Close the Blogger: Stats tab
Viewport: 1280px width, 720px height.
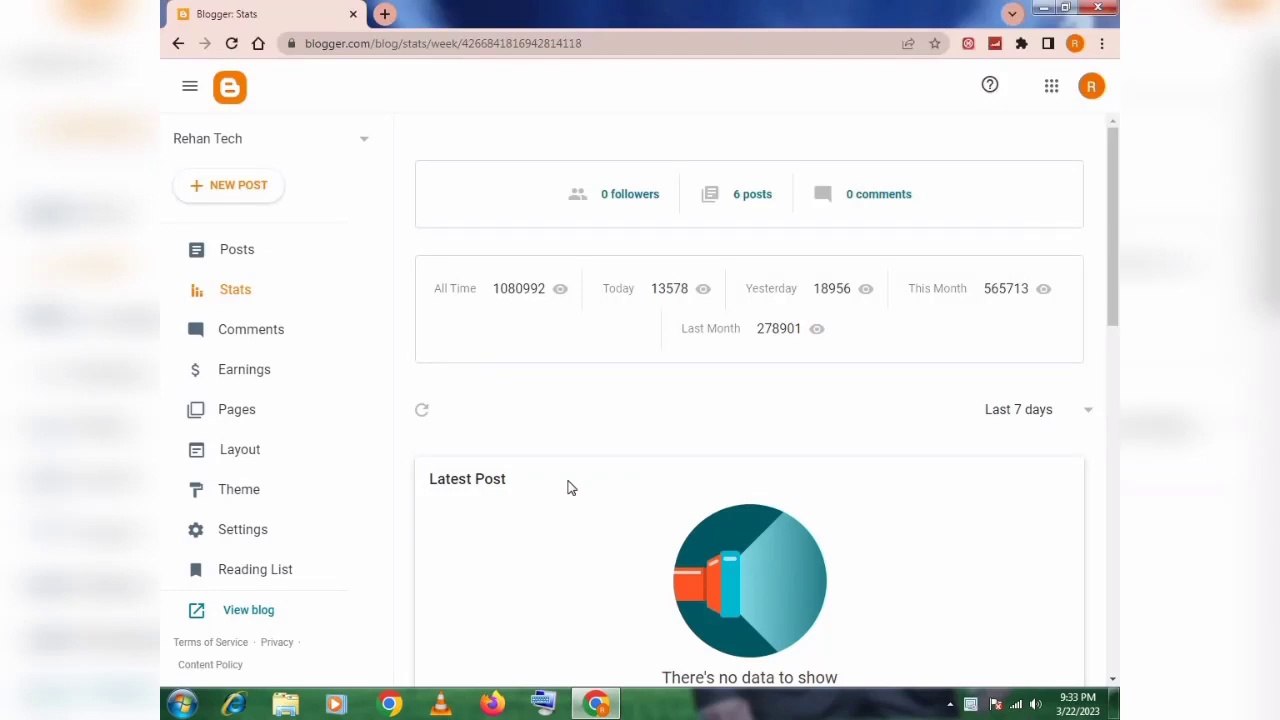coord(353,14)
